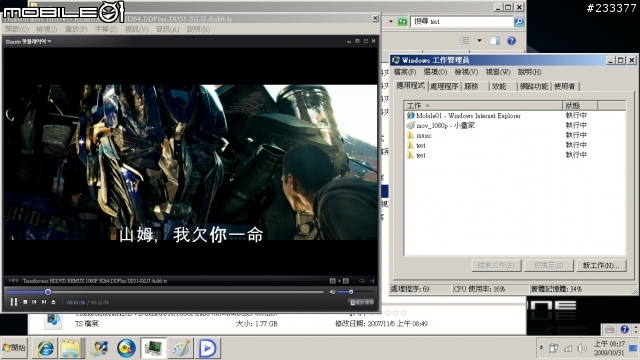Show hidden tray icons arrow
Screen dimensions: 640x360
tap(541, 348)
